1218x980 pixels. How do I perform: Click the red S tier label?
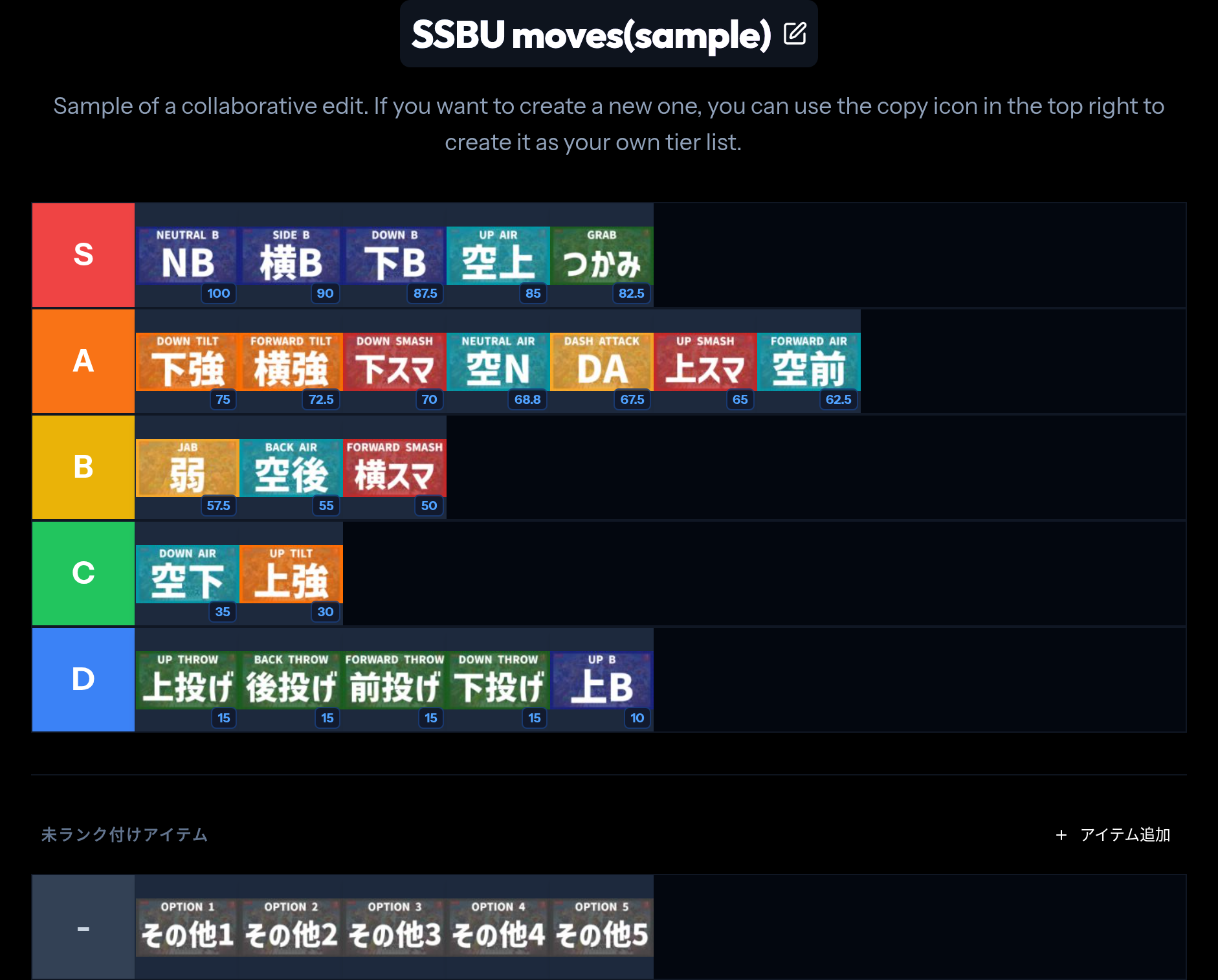pos(83,255)
